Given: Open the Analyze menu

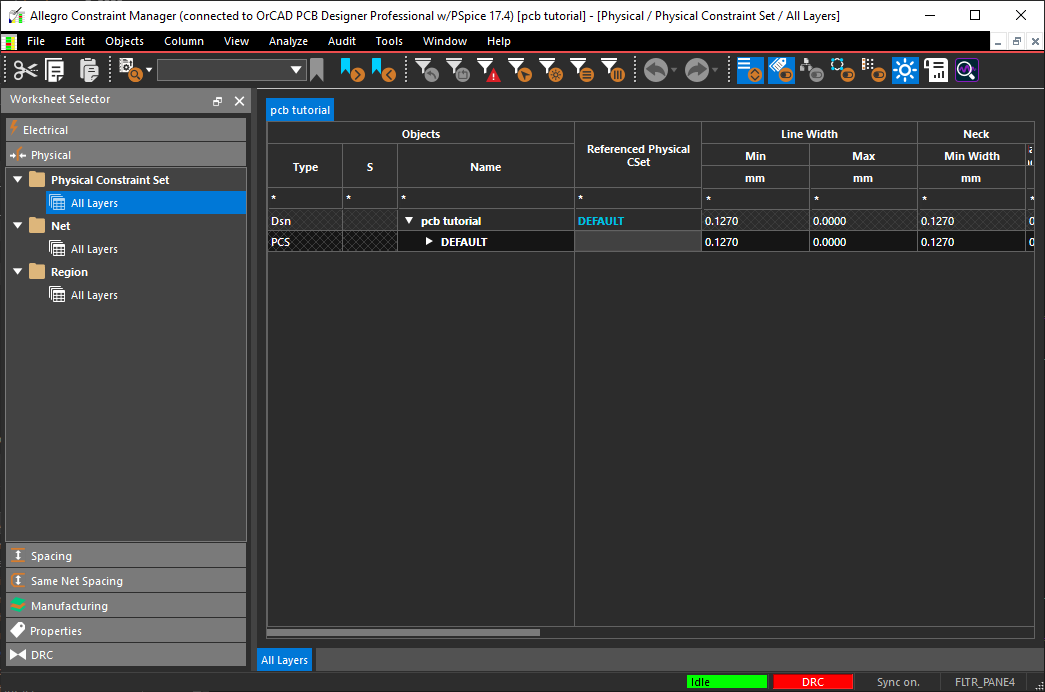Looking at the screenshot, I should (288, 41).
